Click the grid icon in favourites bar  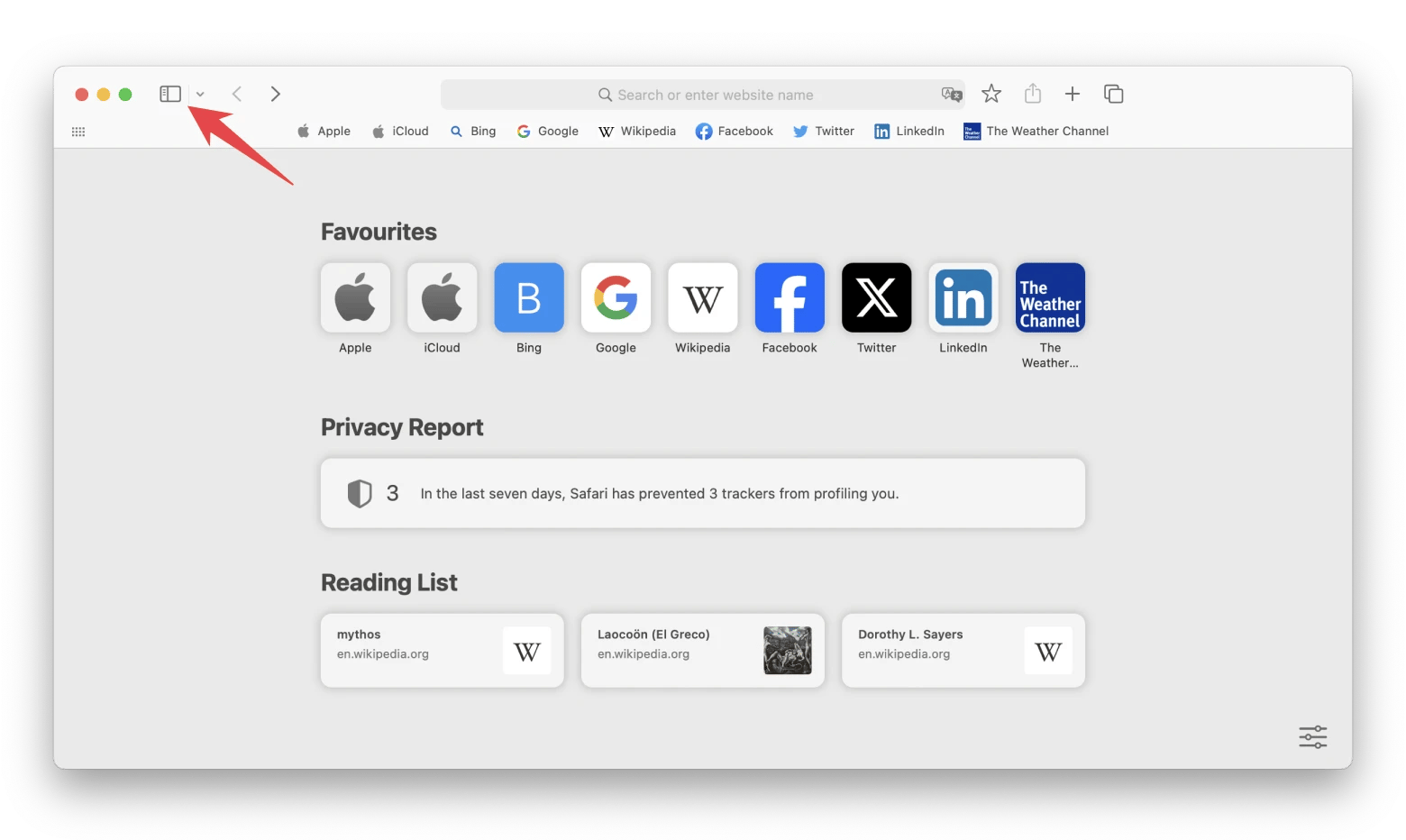click(x=78, y=132)
